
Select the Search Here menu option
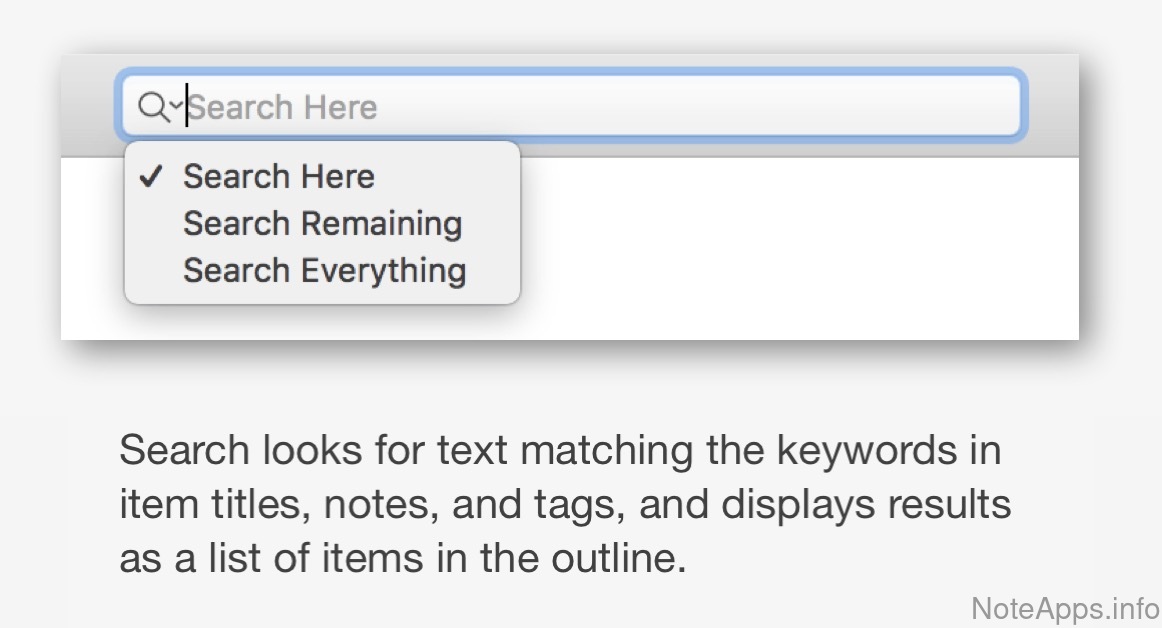tap(278, 177)
